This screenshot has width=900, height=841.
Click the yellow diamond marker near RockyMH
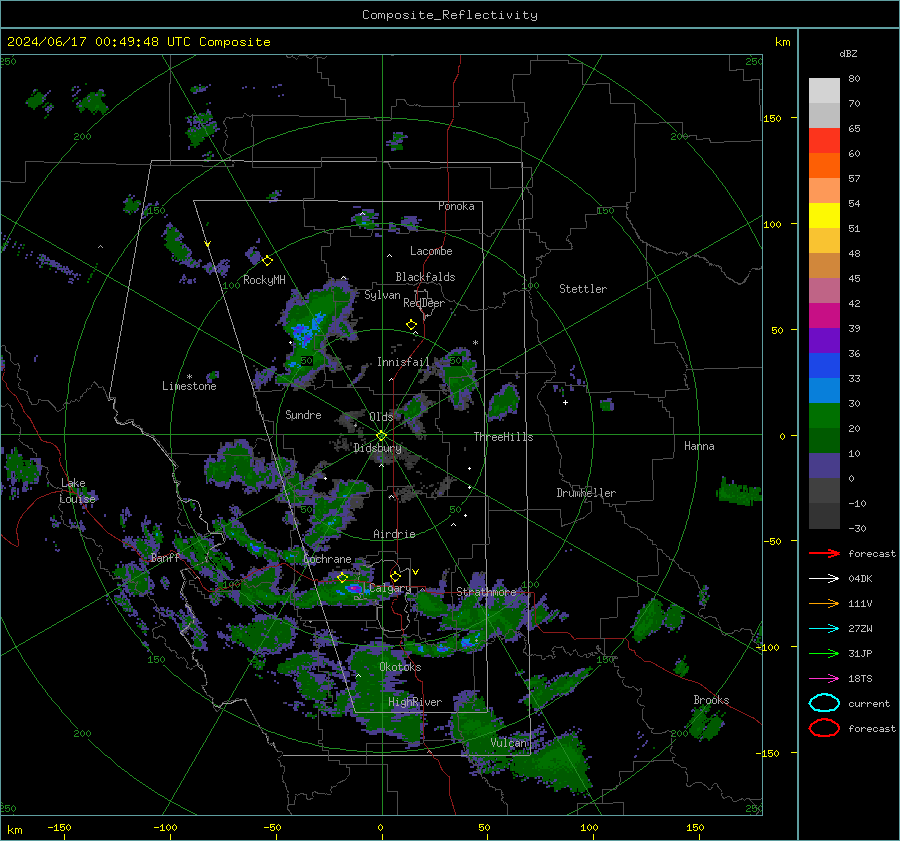tap(267, 261)
